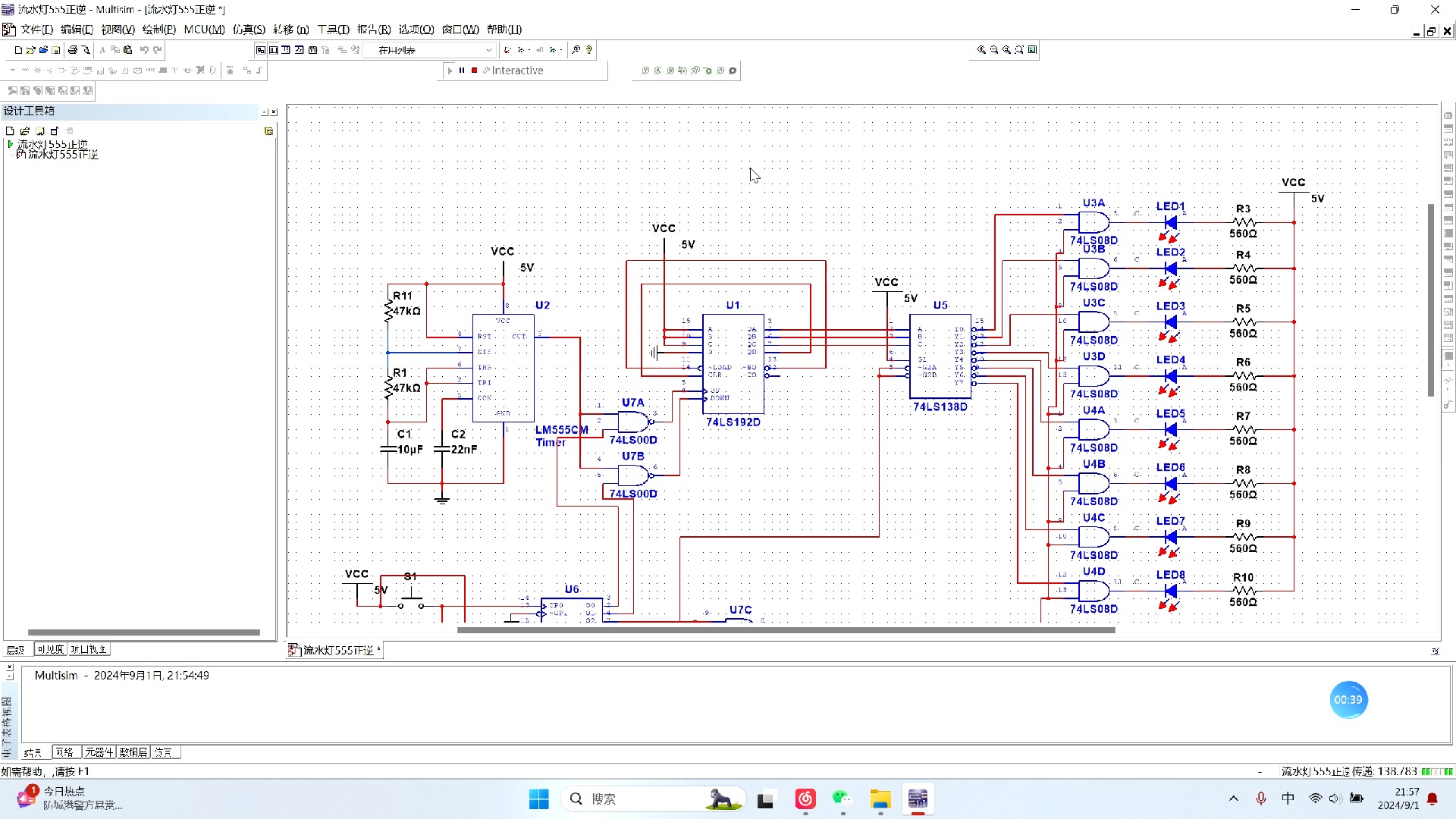Select the 流水灯555正逆 * document tab
This screenshot has height=819, width=1456.
334,650
